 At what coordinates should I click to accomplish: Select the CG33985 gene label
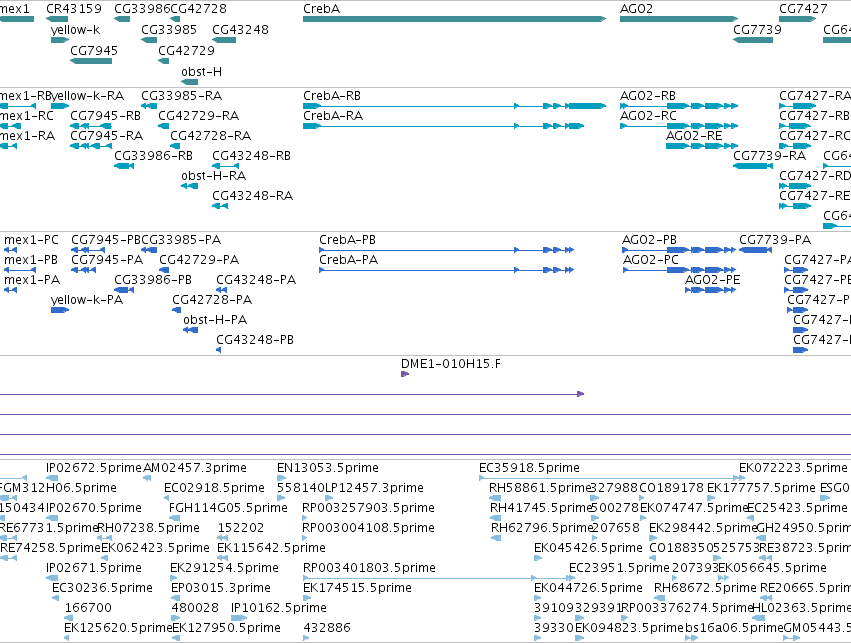coord(169,30)
